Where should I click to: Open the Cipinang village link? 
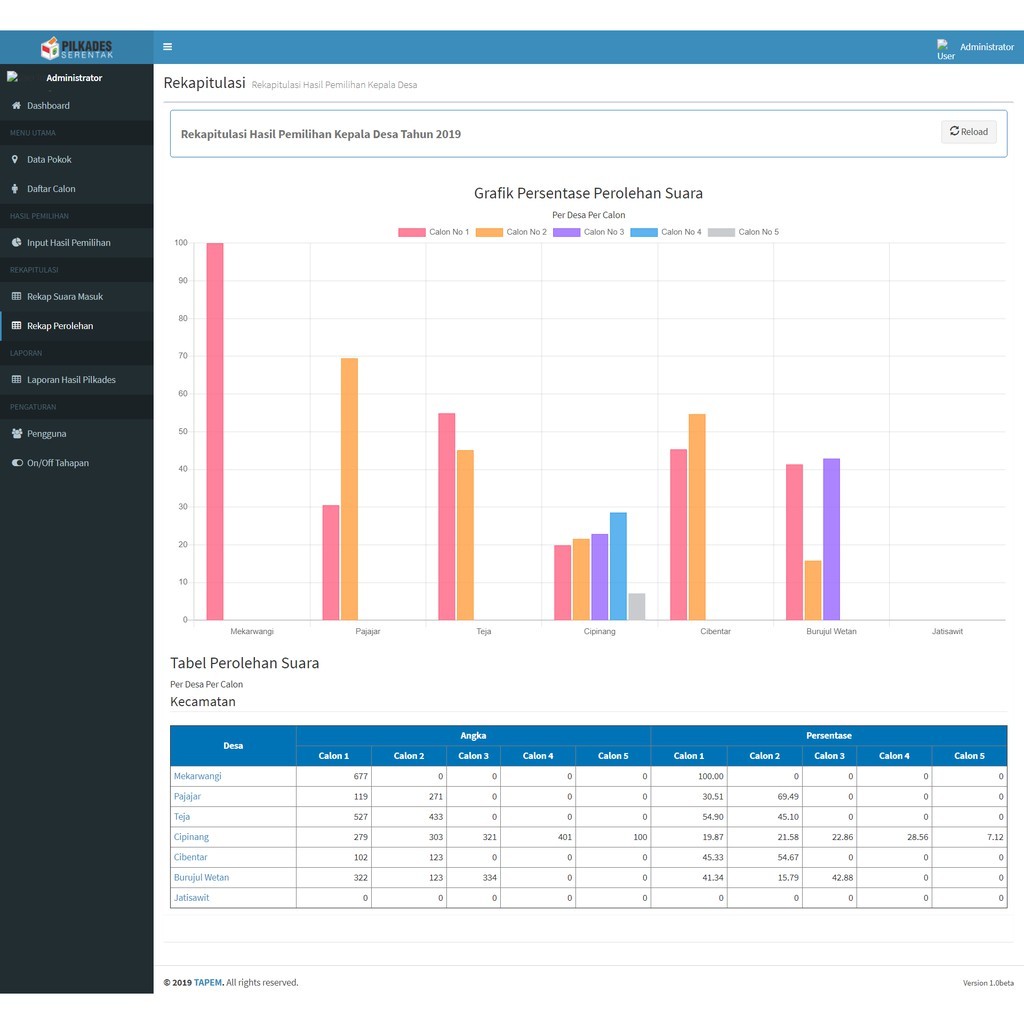pos(191,837)
